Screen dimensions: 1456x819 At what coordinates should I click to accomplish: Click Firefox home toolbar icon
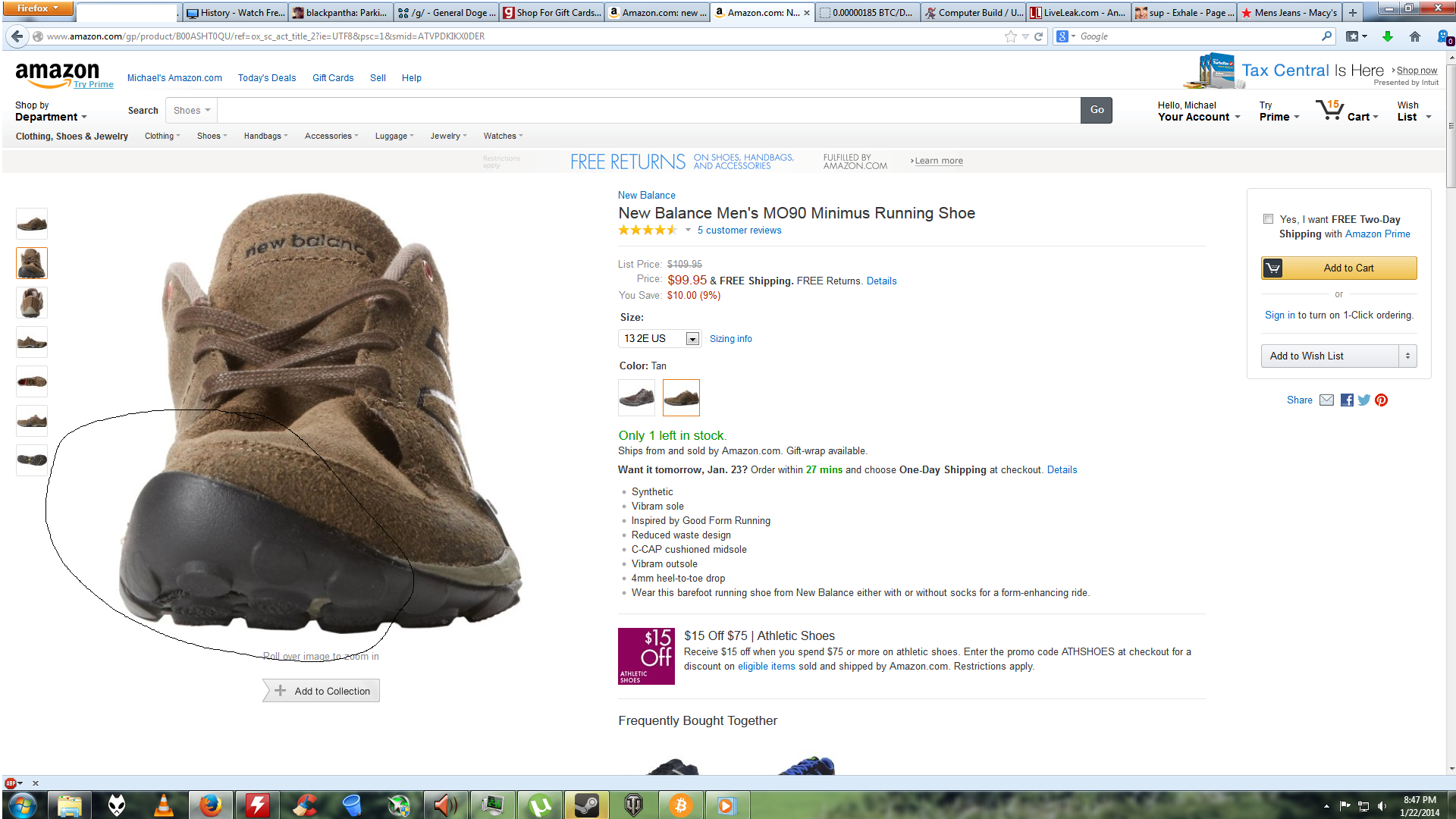point(1414,36)
